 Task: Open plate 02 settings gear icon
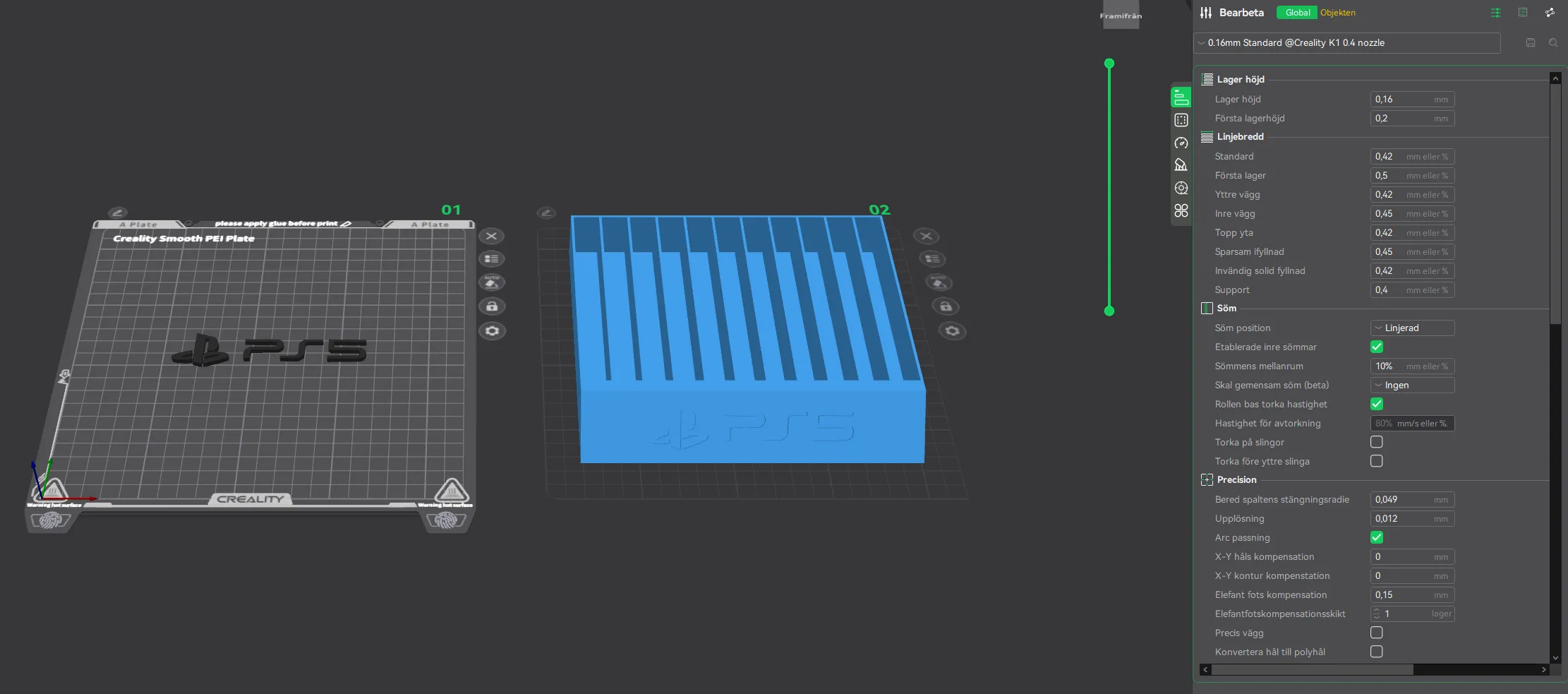point(952,331)
